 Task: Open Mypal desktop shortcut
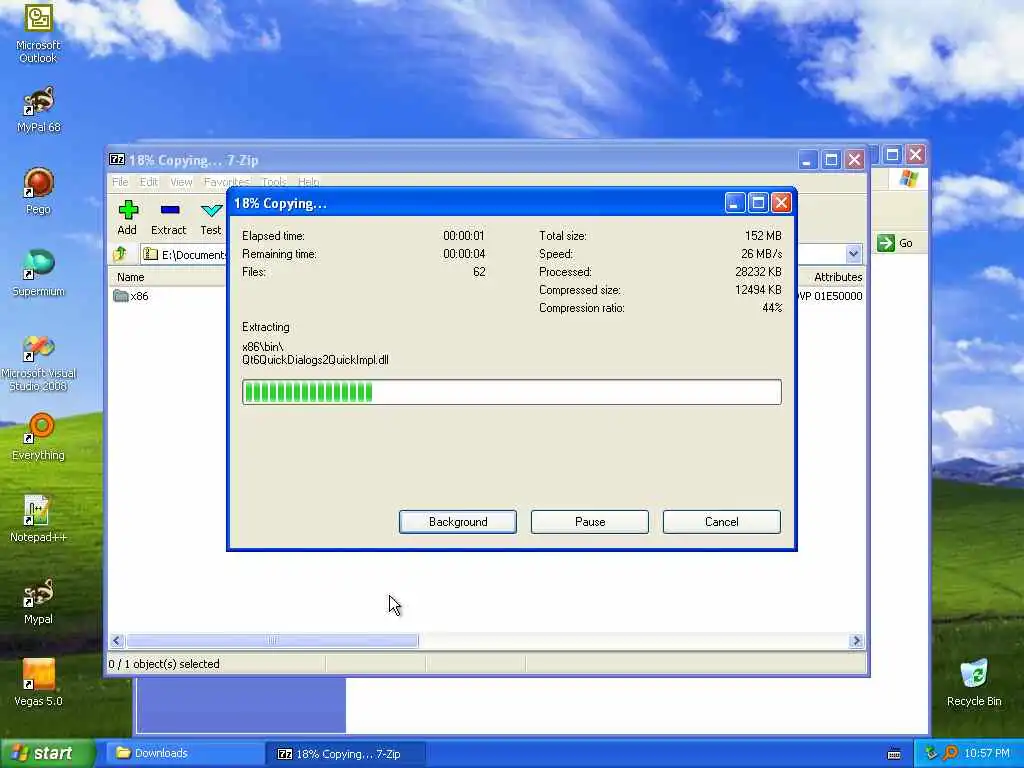38,601
